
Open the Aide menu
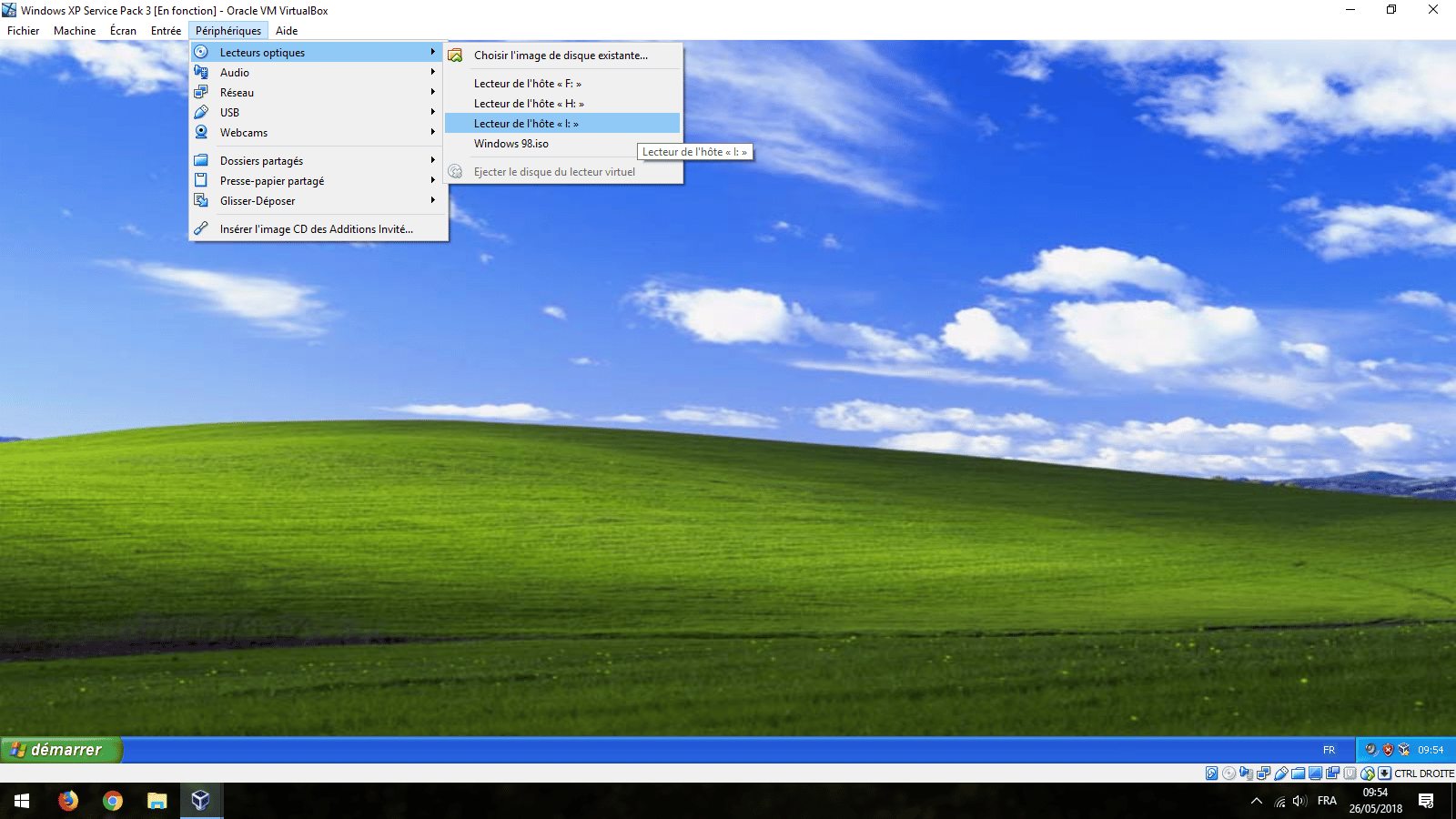tap(287, 30)
